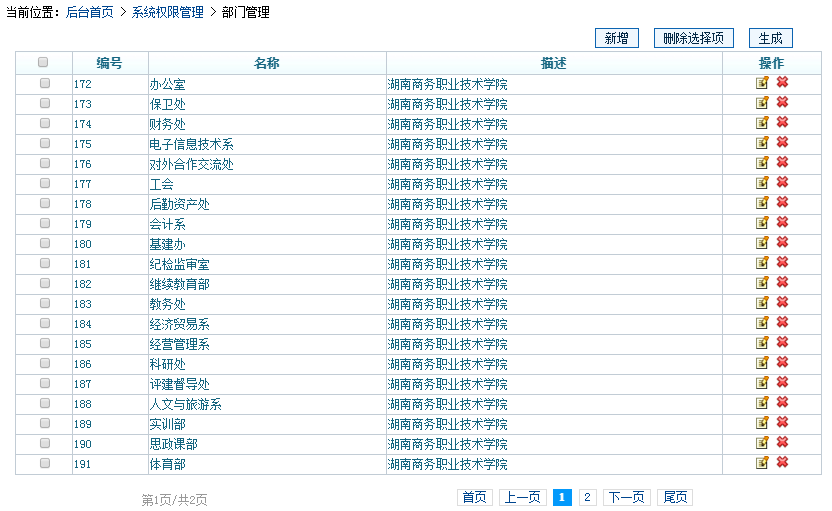Edit the 工会 department
832x511 pixels.
[x=762, y=183]
